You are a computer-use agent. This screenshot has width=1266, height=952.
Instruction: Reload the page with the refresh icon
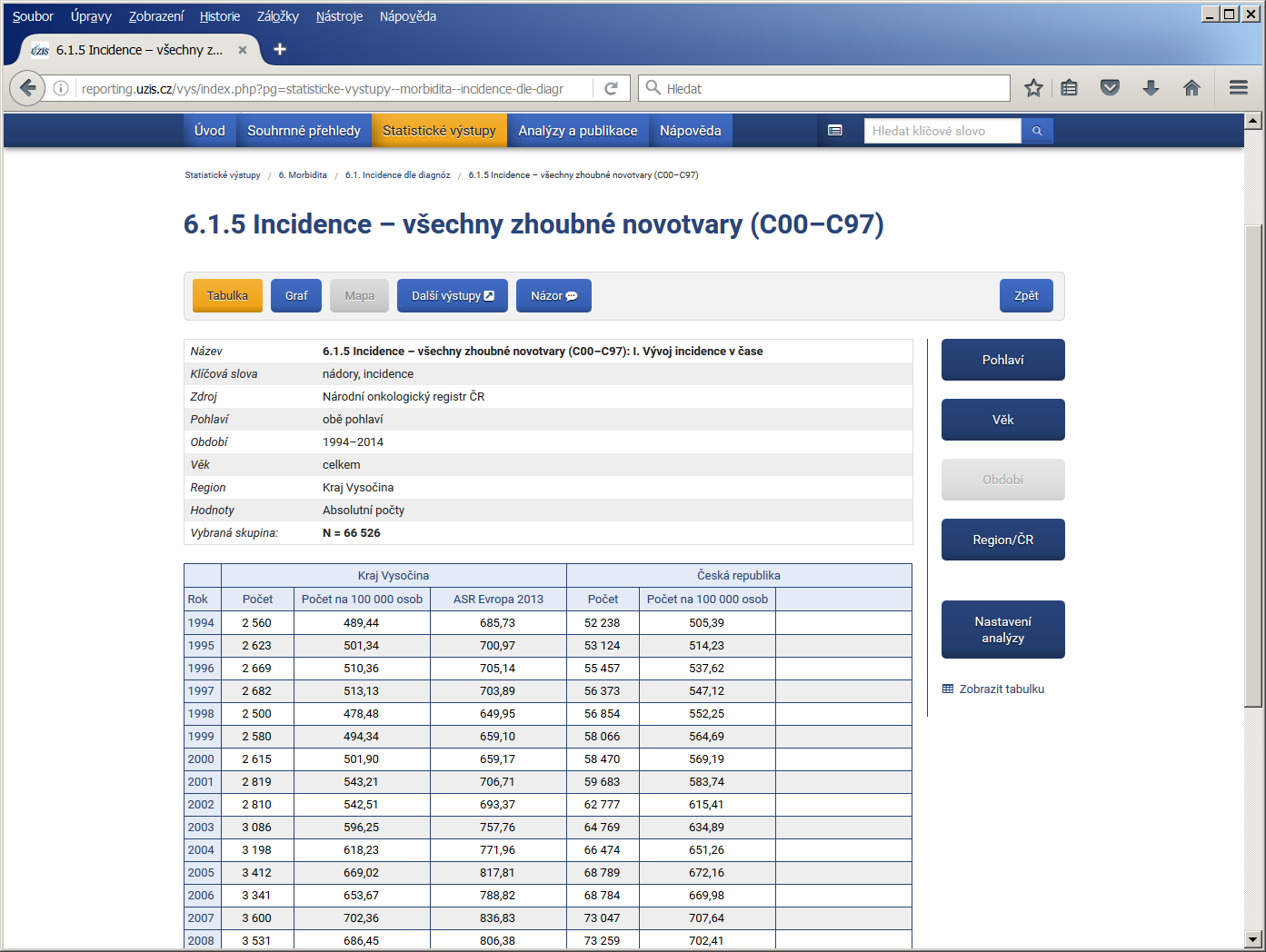611,88
